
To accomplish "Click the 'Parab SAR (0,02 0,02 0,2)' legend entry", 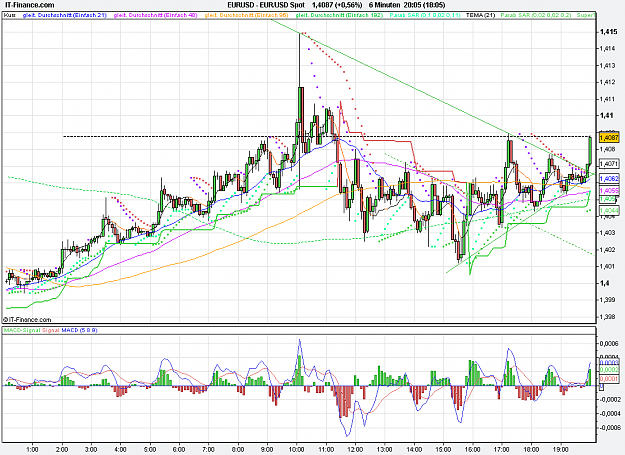I will point(536,15).
